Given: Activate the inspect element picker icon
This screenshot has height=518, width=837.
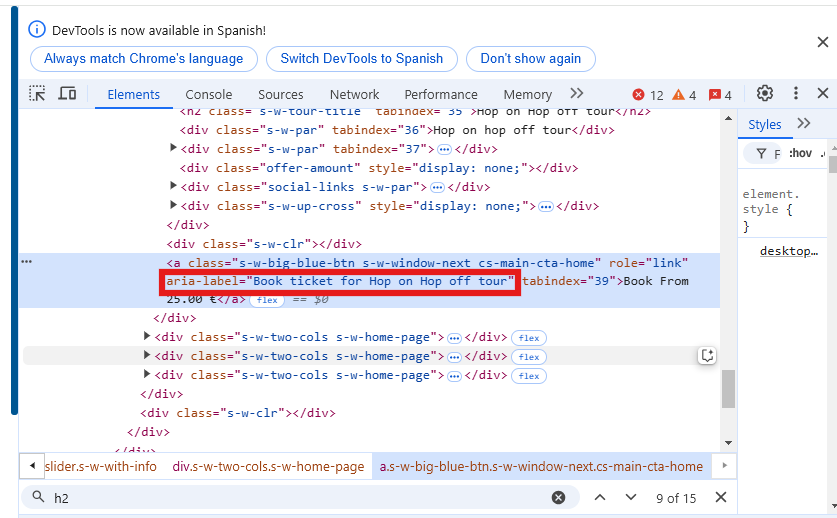Looking at the screenshot, I should tap(37, 94).
